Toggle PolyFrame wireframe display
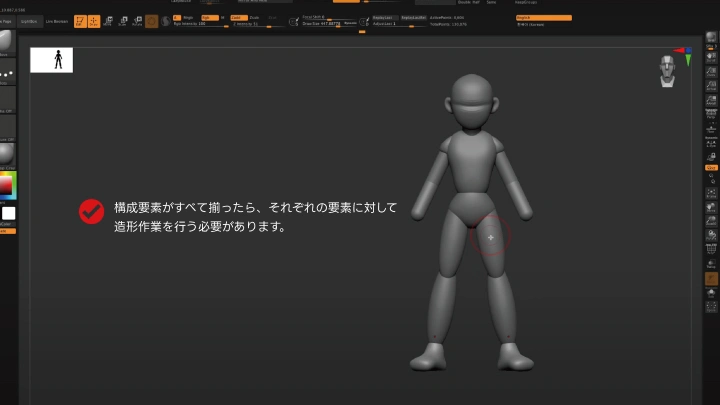 [711, 250]
